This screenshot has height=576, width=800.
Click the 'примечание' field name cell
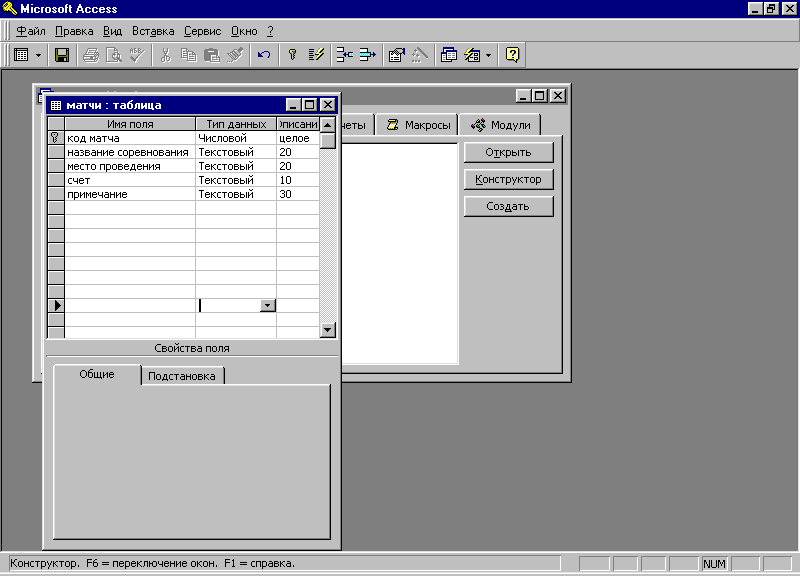tap(130, 194)
